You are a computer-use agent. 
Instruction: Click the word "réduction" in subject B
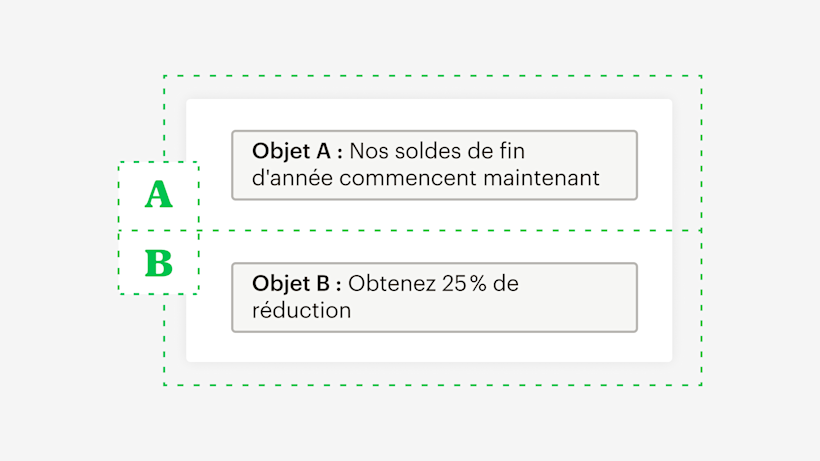coord(302,311)
